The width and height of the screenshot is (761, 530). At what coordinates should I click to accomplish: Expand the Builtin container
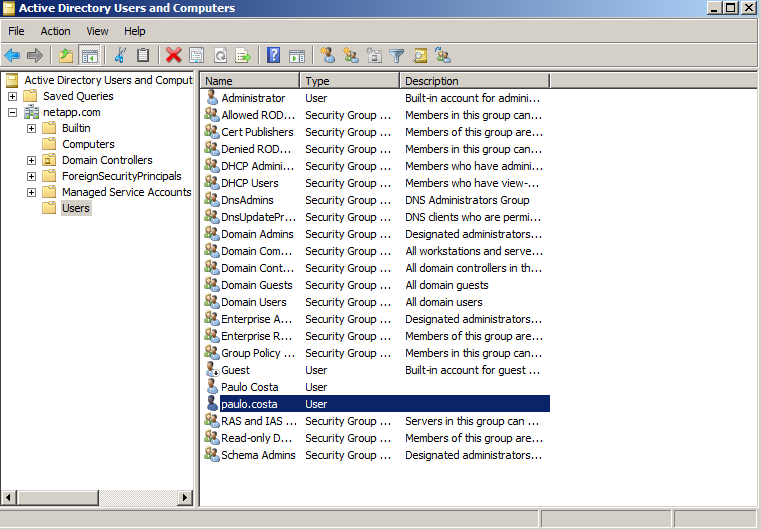pyautogui.click(x=31, y=128)
